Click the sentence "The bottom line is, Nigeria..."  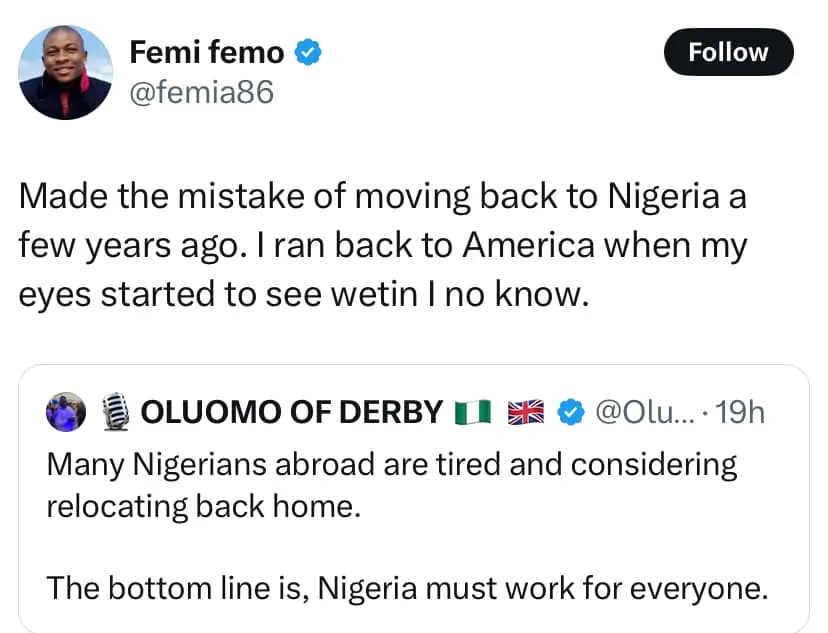407,590
